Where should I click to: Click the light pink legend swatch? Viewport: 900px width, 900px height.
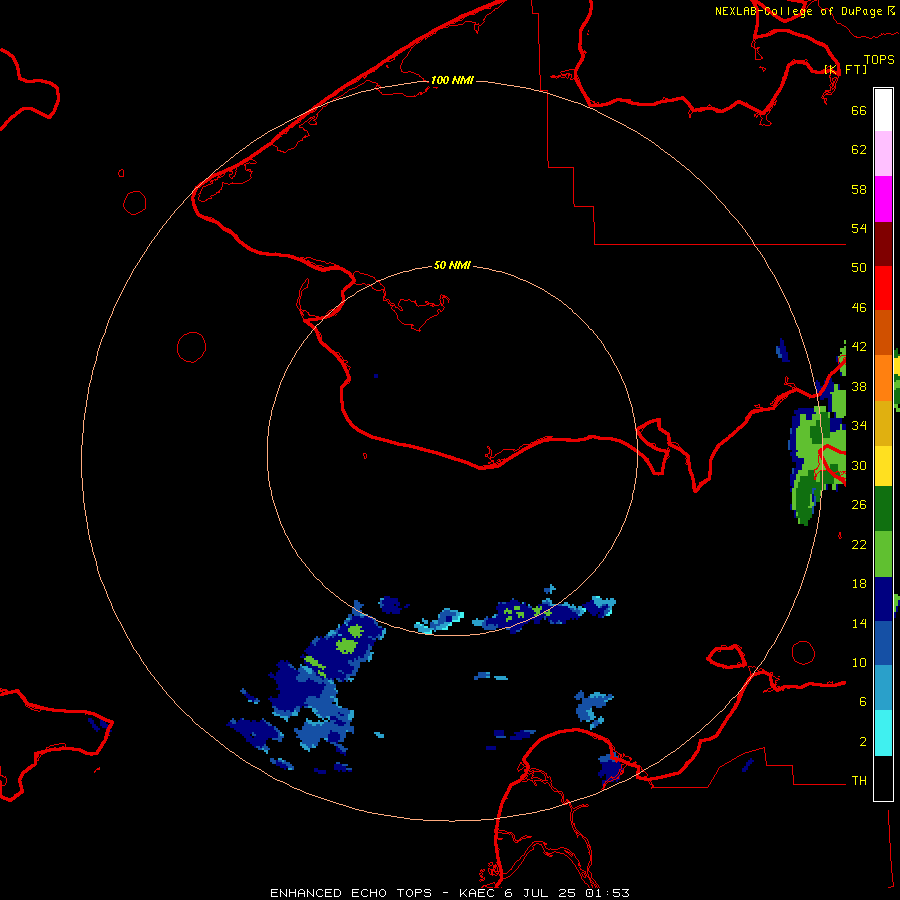tap(883, 154)
